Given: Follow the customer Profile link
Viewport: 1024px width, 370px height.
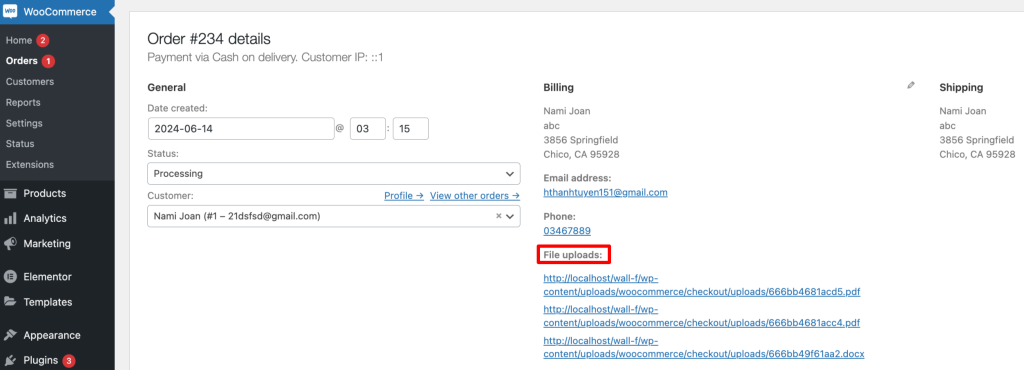Looking at the screenshot, I should pyautogui.click(x=404, y=196).
